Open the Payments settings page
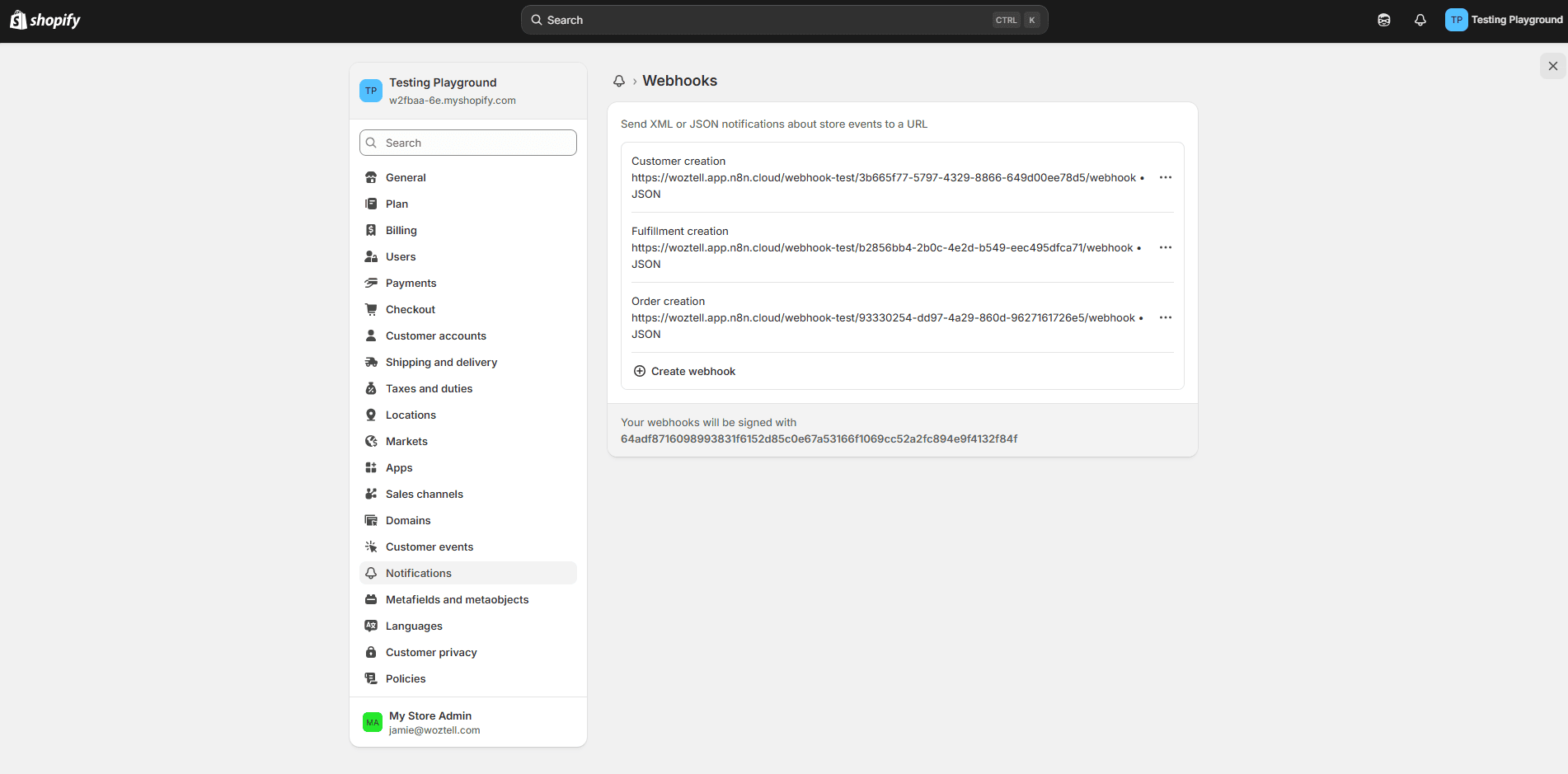Image resolution: width=1568 pixels, height=774 pixels. [411, 283]
